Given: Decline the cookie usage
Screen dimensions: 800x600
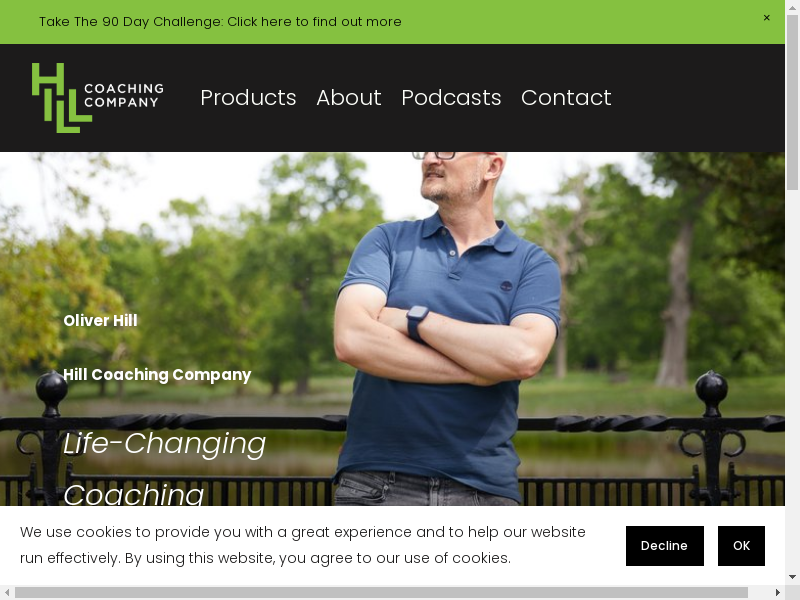Looking at the screenshot, I should coord(664,546).
